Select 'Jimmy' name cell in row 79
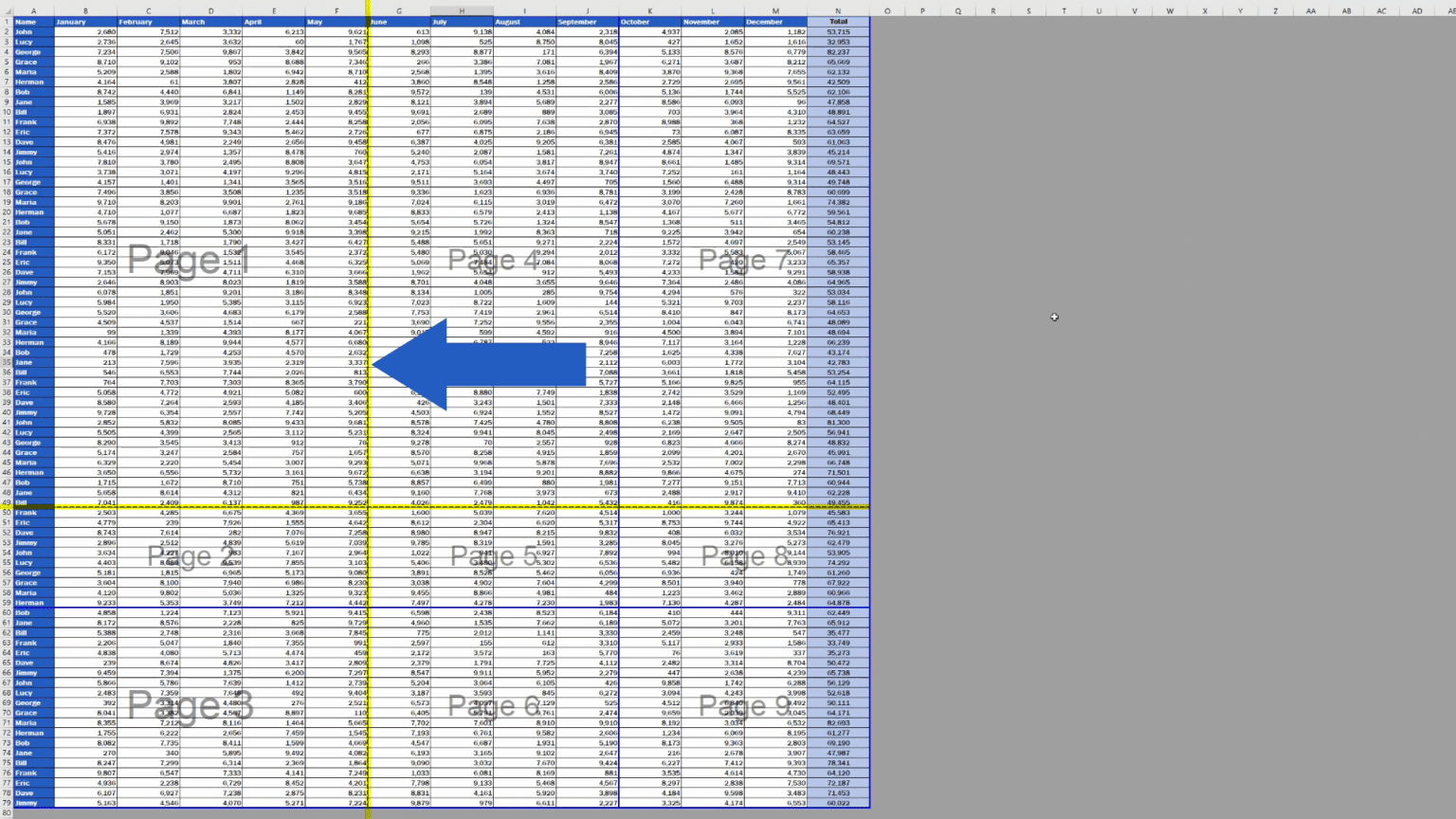 [x=33, y=803]
